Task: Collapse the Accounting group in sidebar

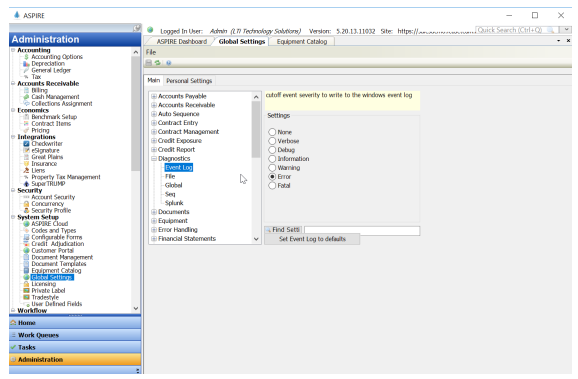Action: (x=13, y=50)
